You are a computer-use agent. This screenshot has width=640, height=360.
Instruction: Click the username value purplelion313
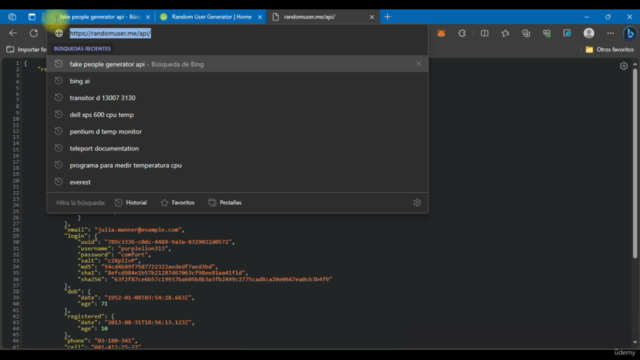click(x=144, y=248)
